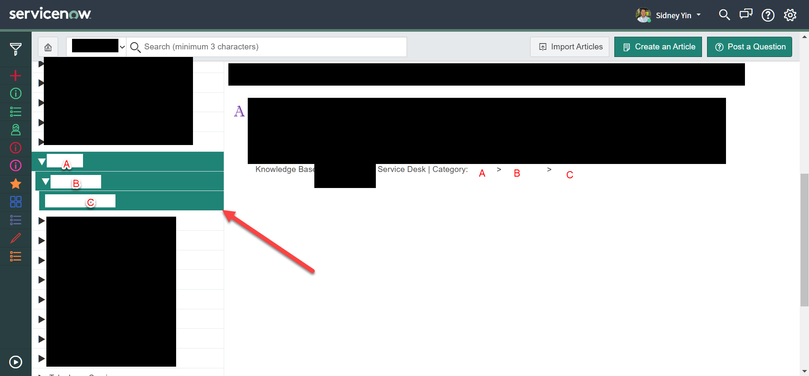Collapse subcategory B in the tree
809x376 pixels.
(x=45, y=181)
